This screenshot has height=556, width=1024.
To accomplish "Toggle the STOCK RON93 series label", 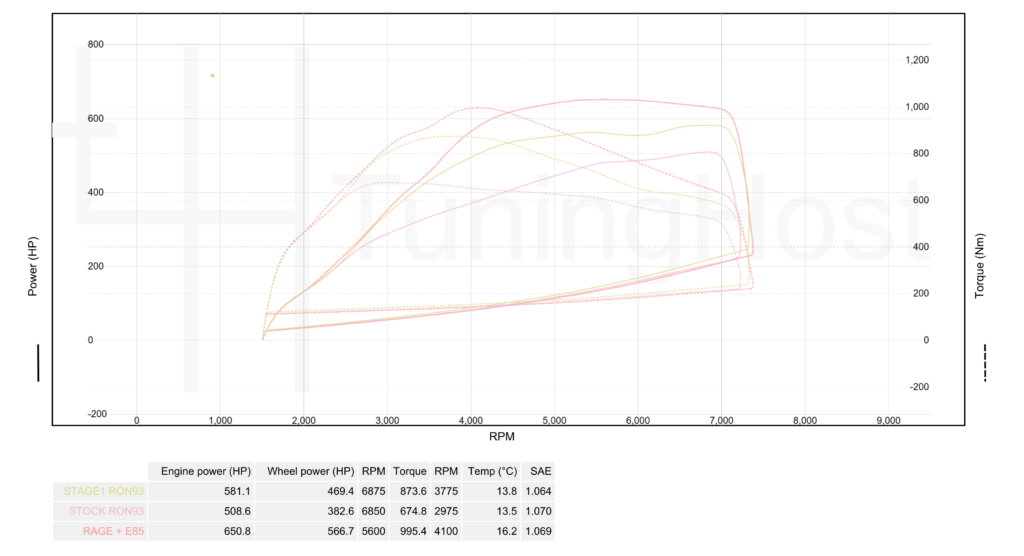I will click(x=105, y=510).
